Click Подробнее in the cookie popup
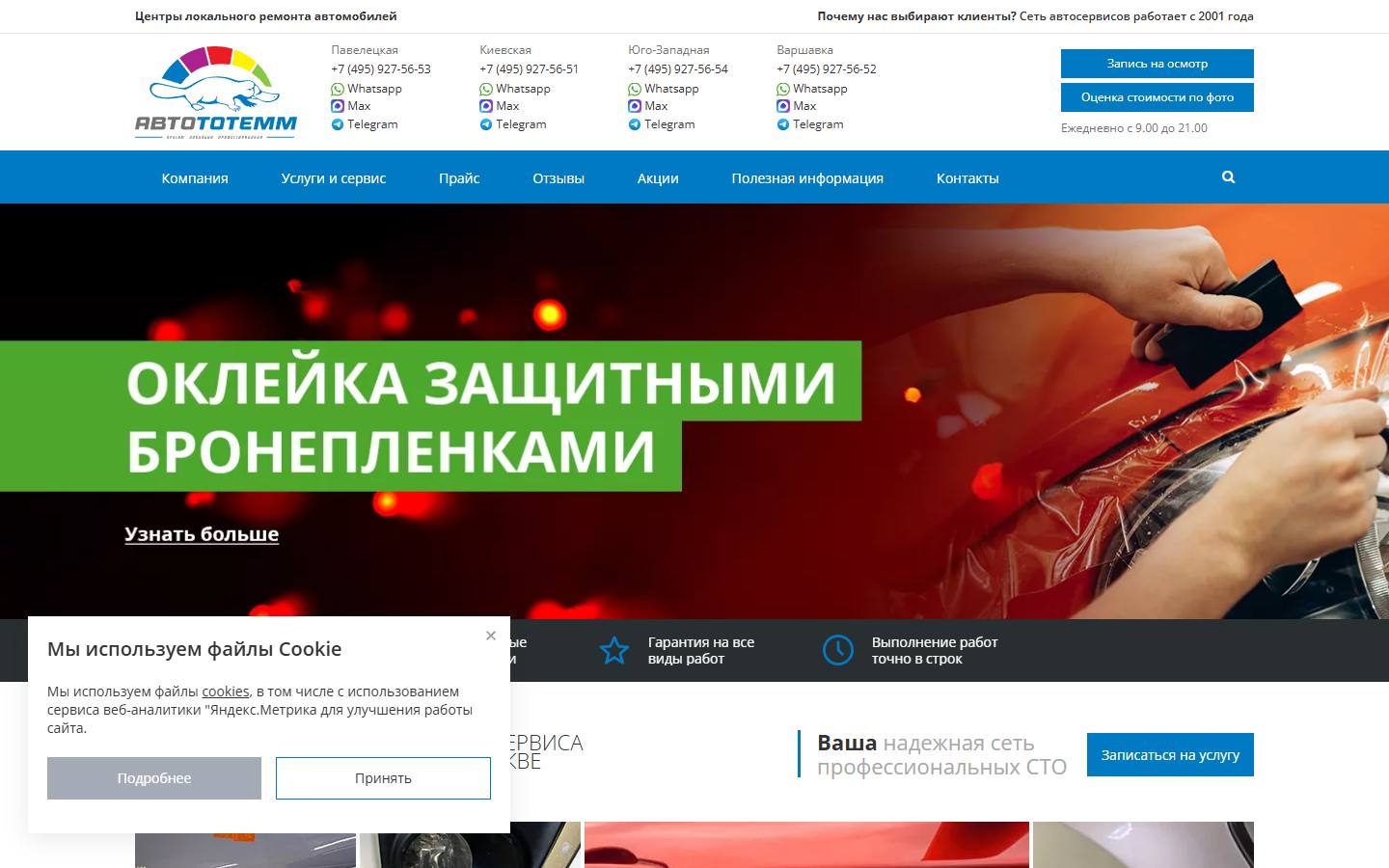Screen dimensions: 1389x868 (x=154, y=778)
